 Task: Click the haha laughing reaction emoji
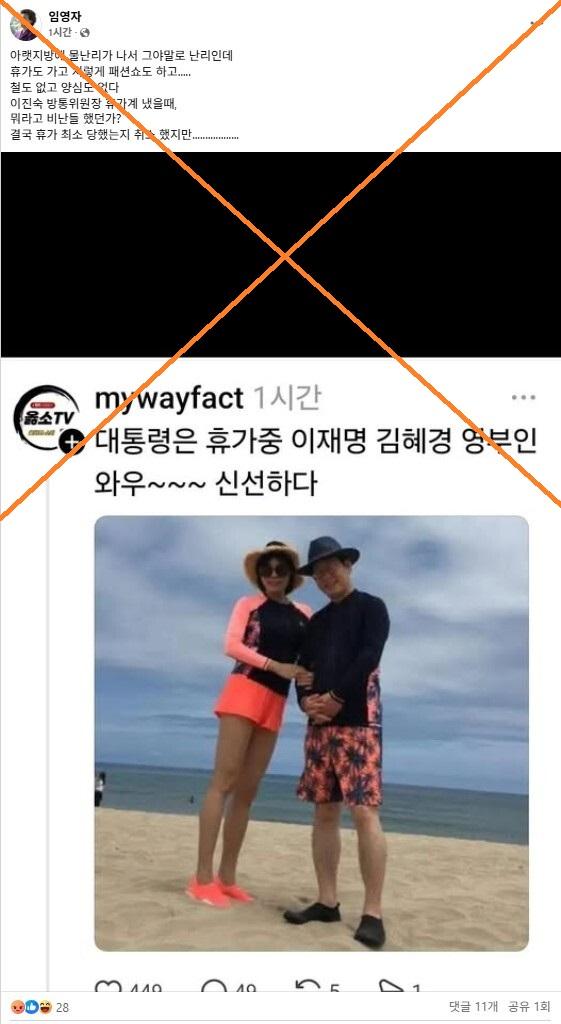coord(44,1007)
